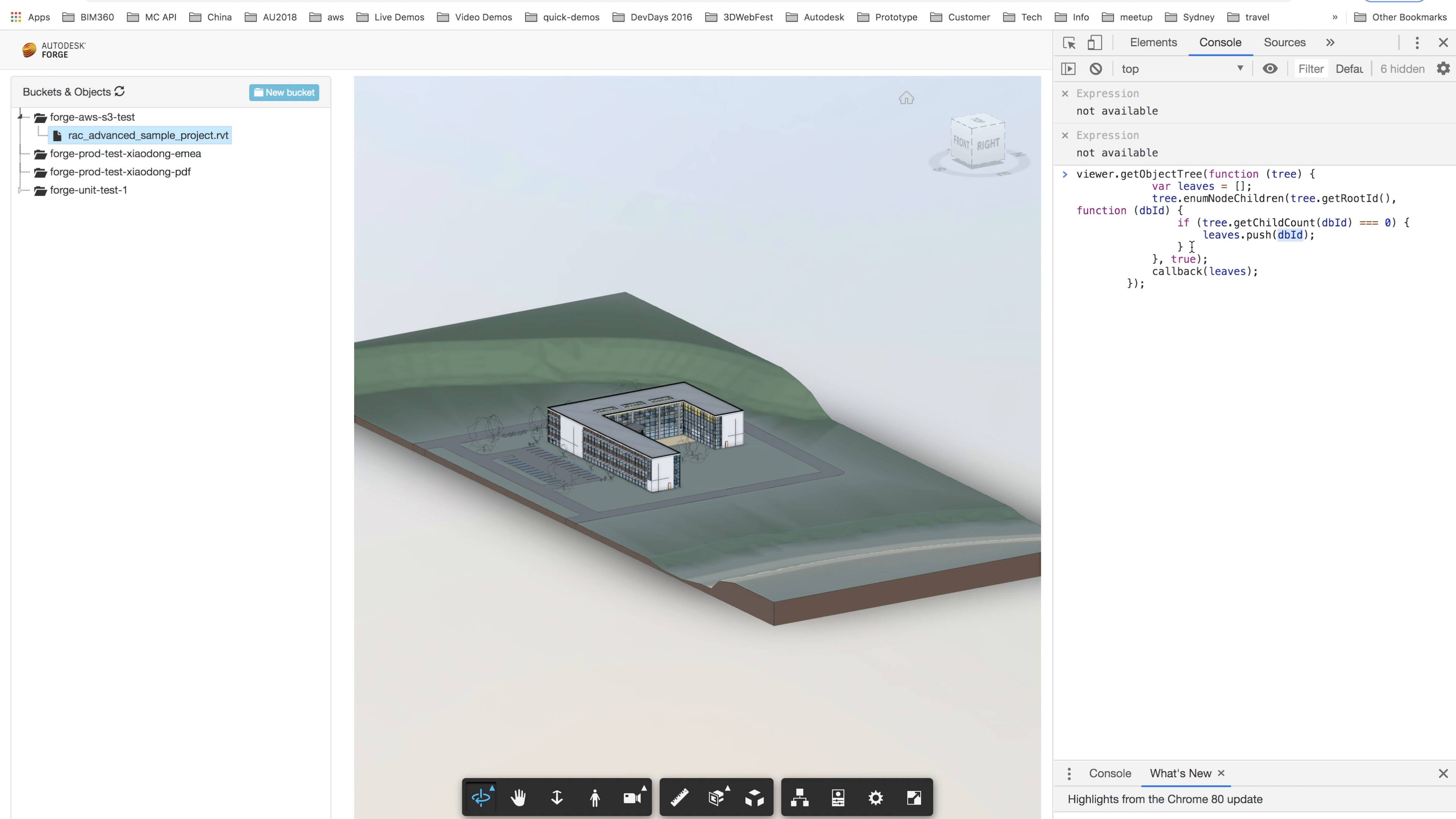Click the FRONT face of view cube
1456x819 pixels.
962,143
